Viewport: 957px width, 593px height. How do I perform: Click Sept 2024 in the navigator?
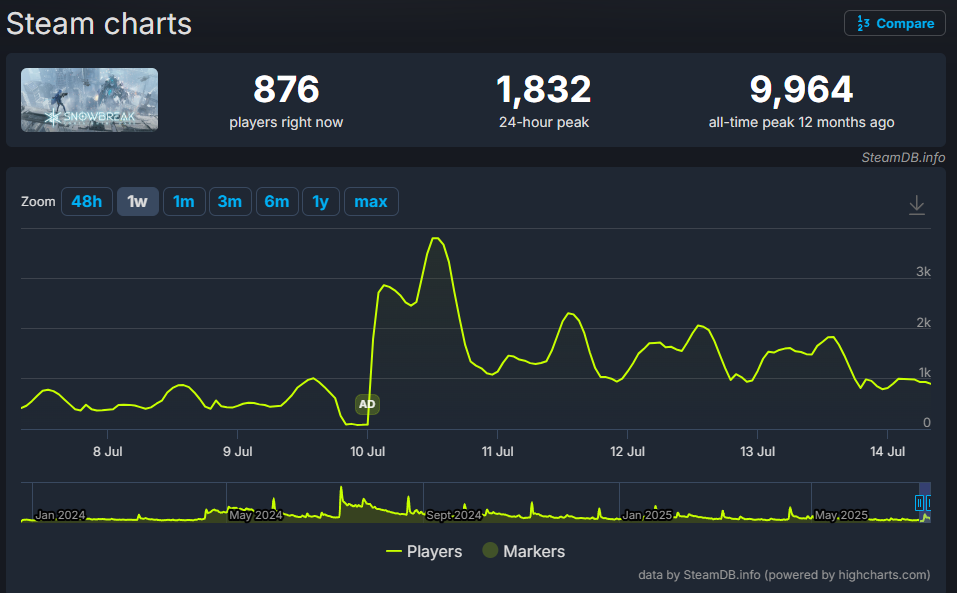click(x=454, y=515)
